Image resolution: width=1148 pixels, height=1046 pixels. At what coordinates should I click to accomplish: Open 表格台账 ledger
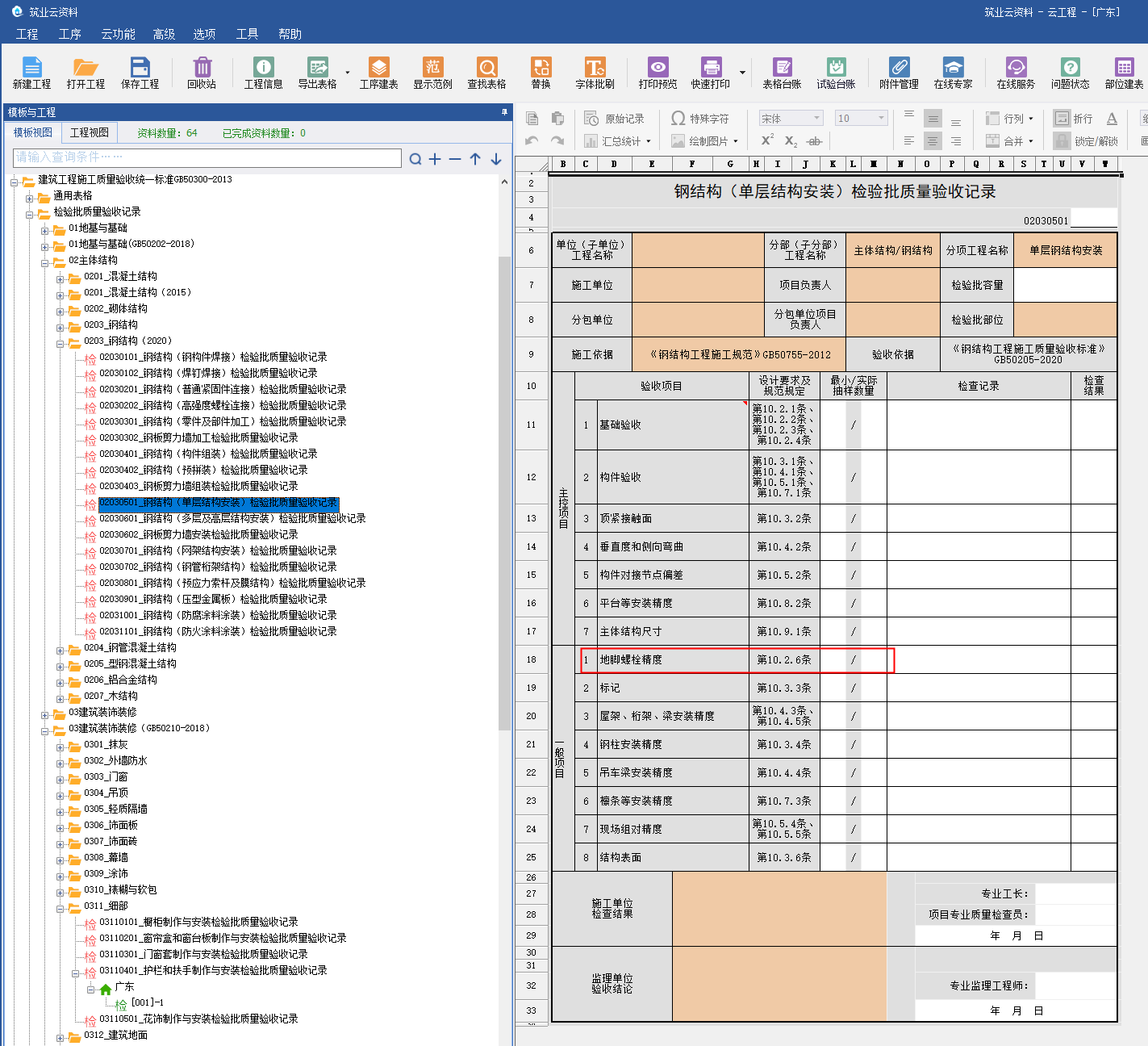click(782, 73)
